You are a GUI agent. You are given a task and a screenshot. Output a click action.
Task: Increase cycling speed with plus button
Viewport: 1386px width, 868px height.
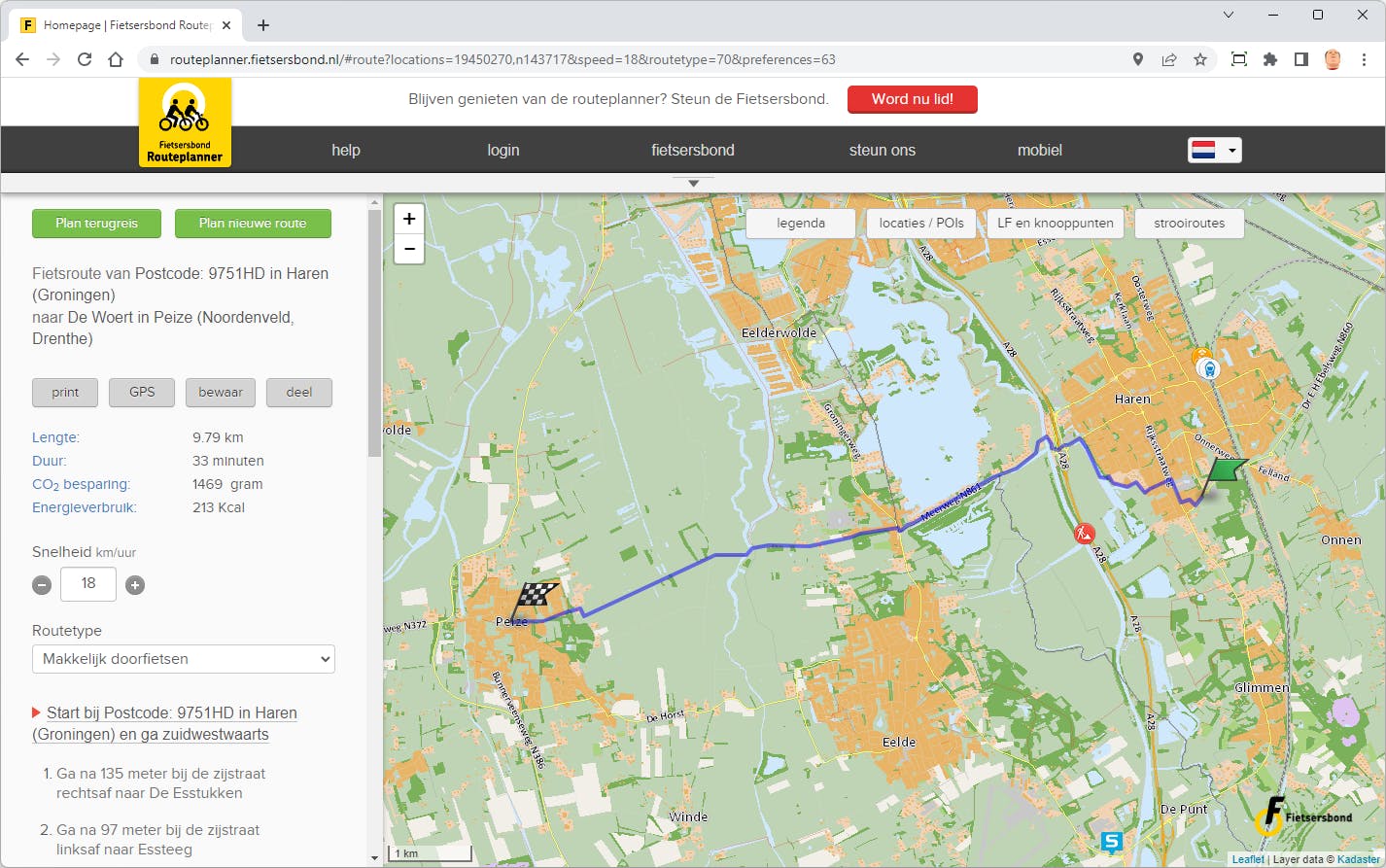click(135, 585)
